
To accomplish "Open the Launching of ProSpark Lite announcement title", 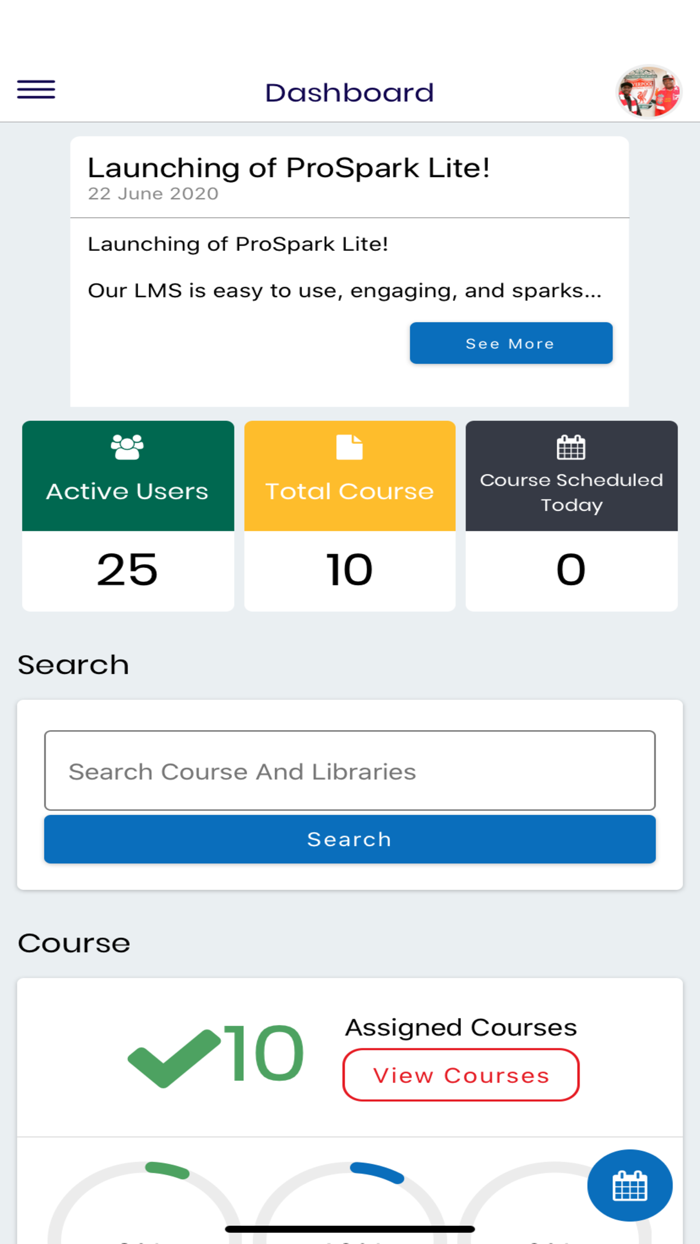I will coord(289,167).
